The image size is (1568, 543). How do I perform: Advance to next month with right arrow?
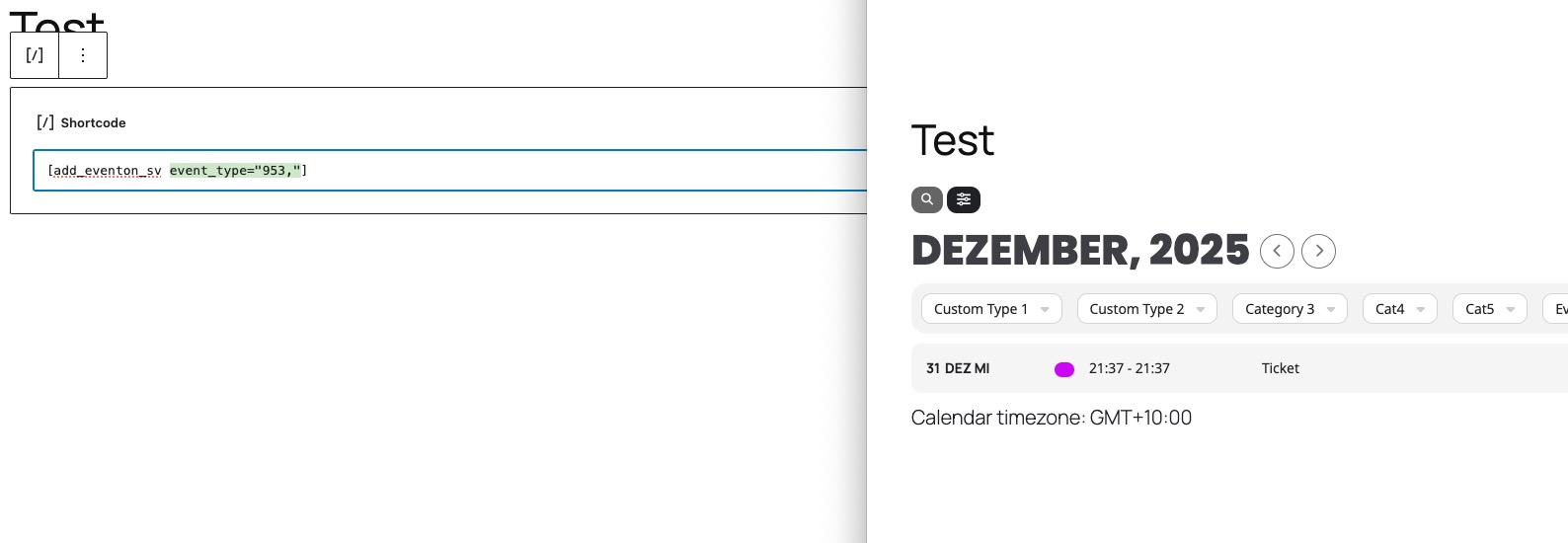1319,251
